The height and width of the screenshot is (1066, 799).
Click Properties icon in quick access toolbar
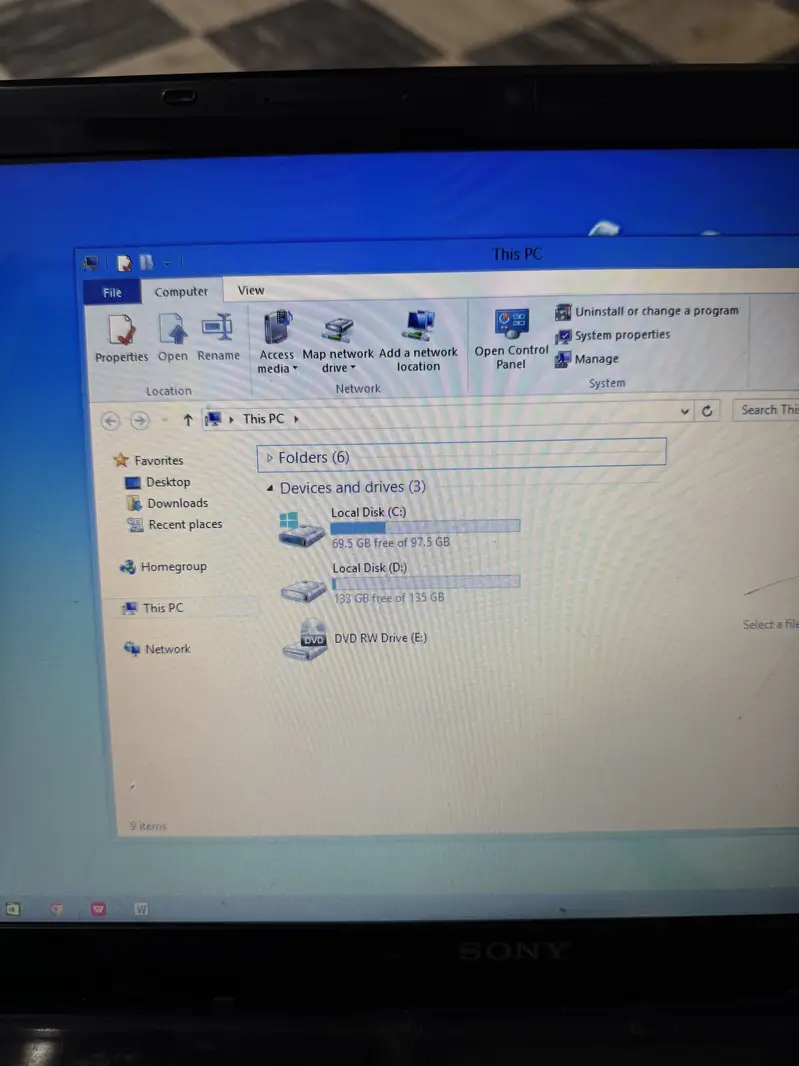click(x=124, y=262)
